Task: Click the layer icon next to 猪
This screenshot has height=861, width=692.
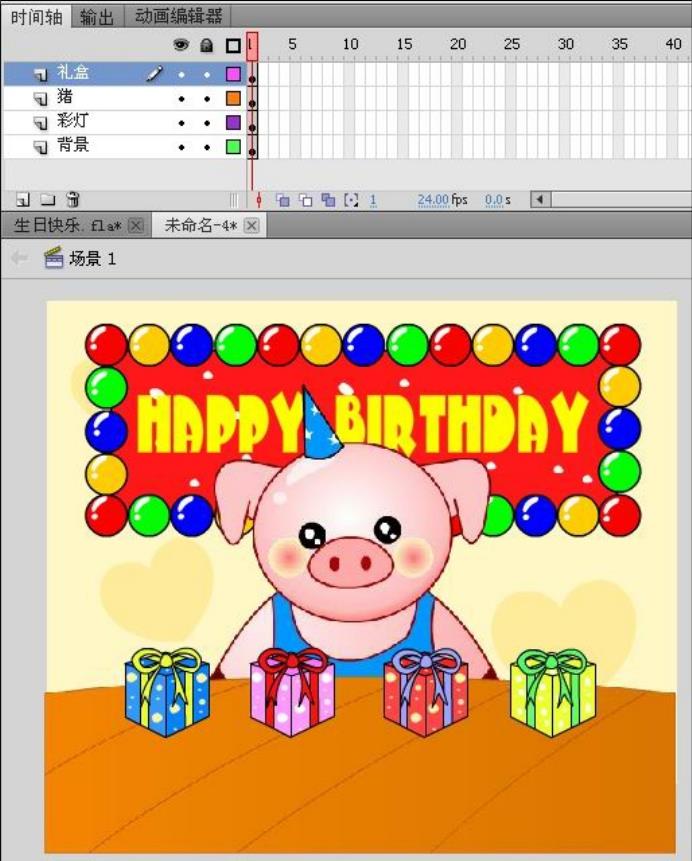Action: click(40, 98)
